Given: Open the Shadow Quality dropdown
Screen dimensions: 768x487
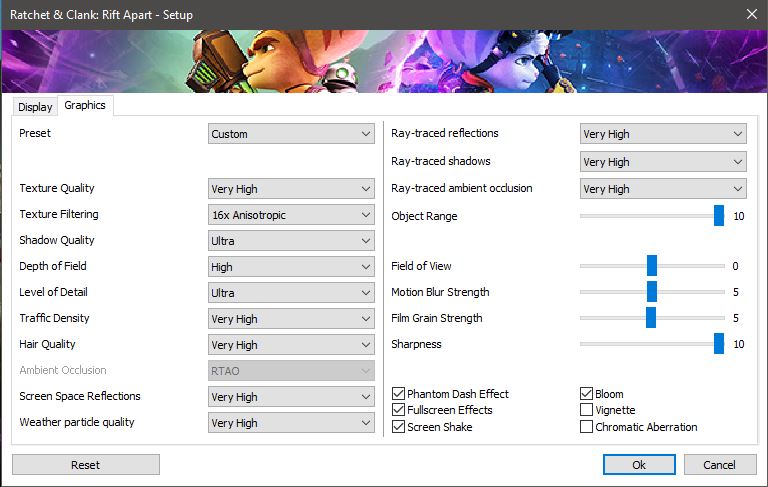Looking at the screenshot, I should tap(291, 241).
